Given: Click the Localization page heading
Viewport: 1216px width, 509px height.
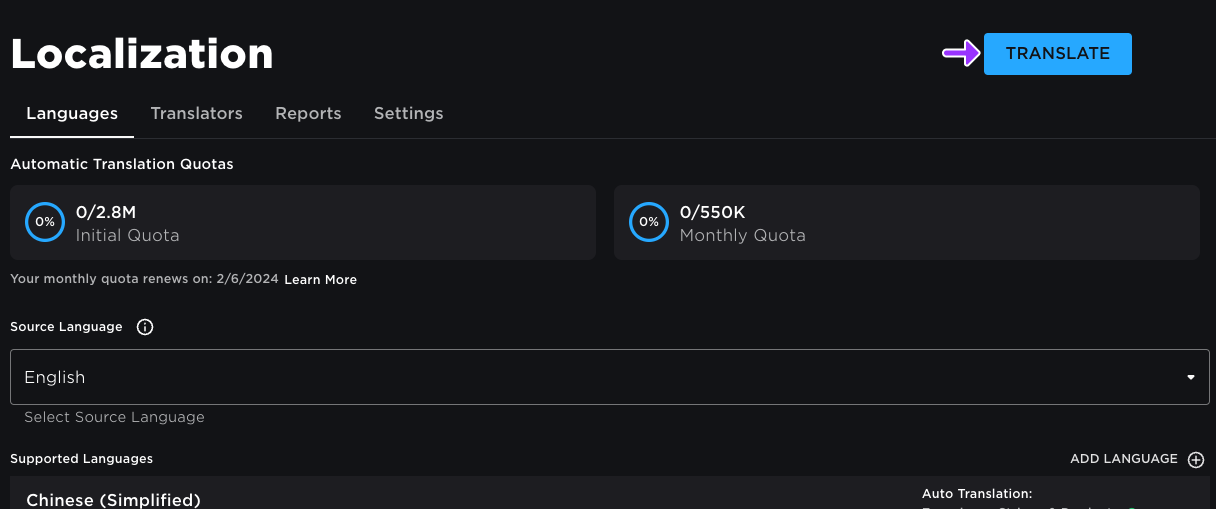Looking at the screenshot, I should coord(142,54).
